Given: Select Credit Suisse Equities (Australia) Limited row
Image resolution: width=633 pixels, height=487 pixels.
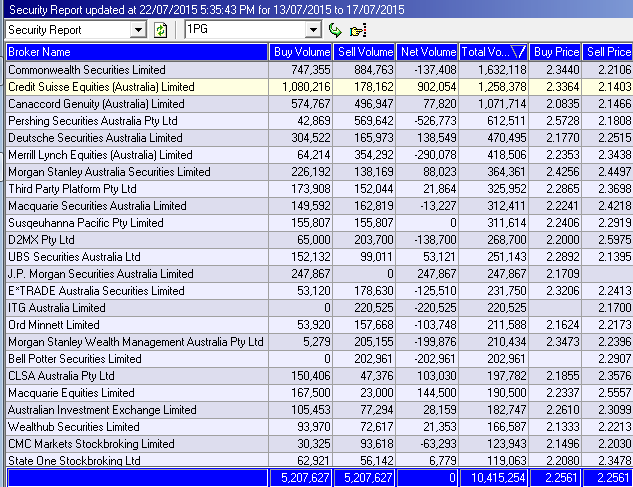Looking at the screenshot, I should 319,87.
